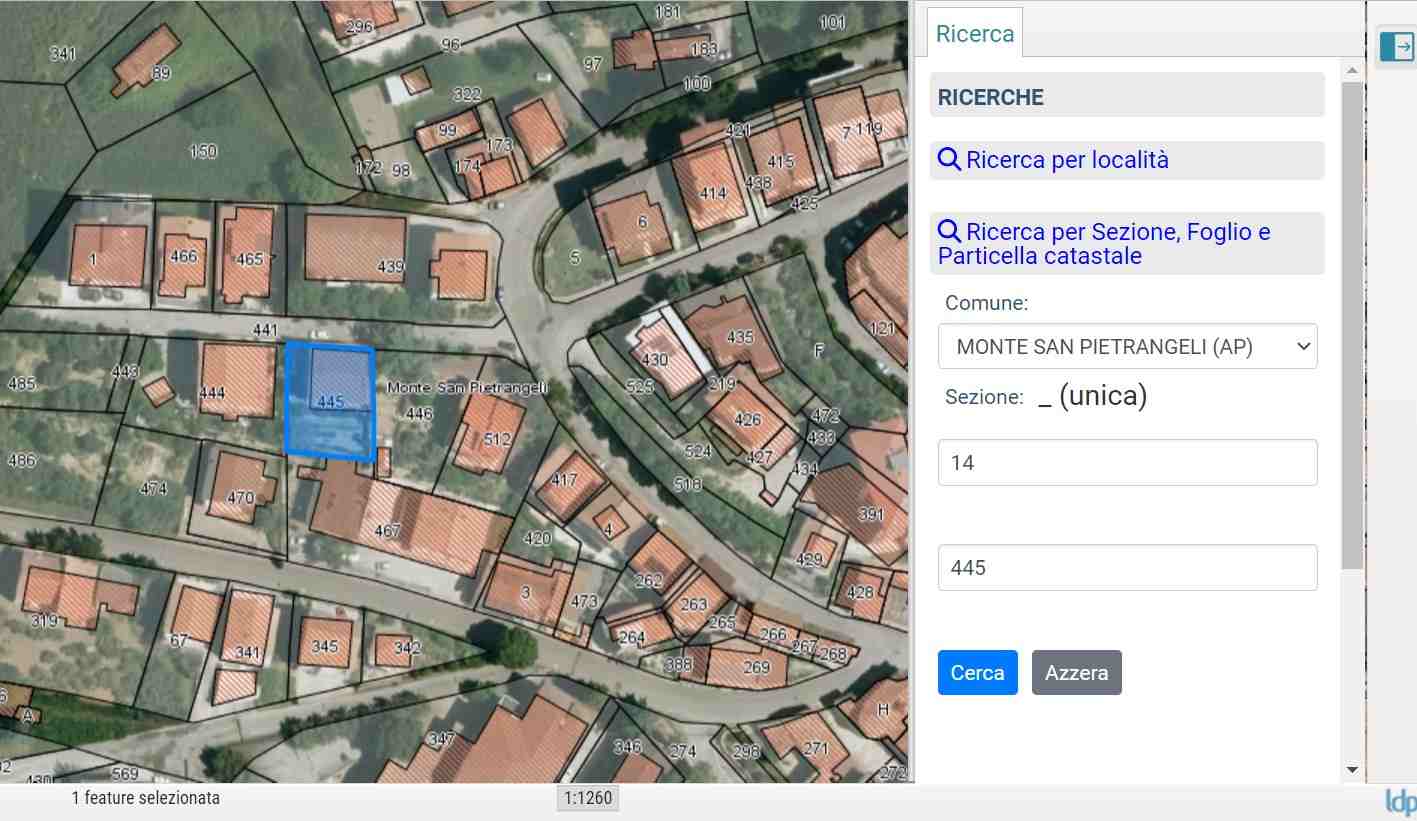Click the Particella field containing 445

1127,568
